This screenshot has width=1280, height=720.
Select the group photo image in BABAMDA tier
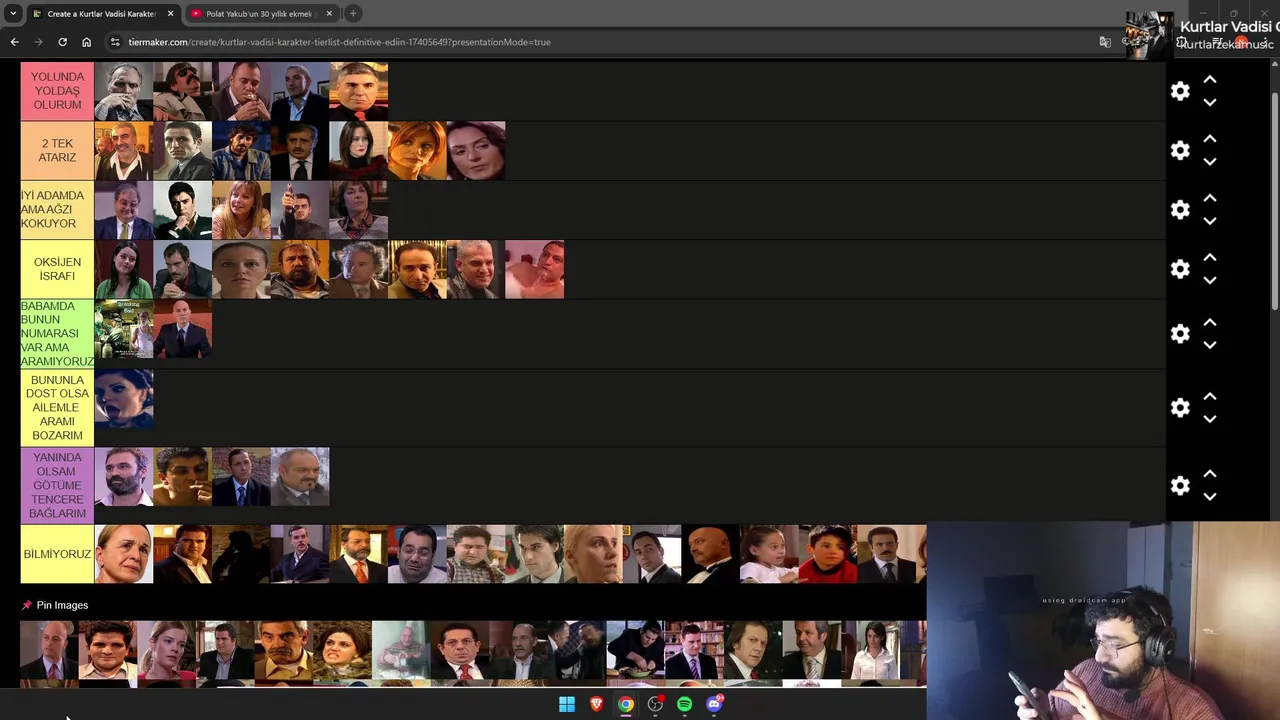pyautogui.click(x=124, y=329)
